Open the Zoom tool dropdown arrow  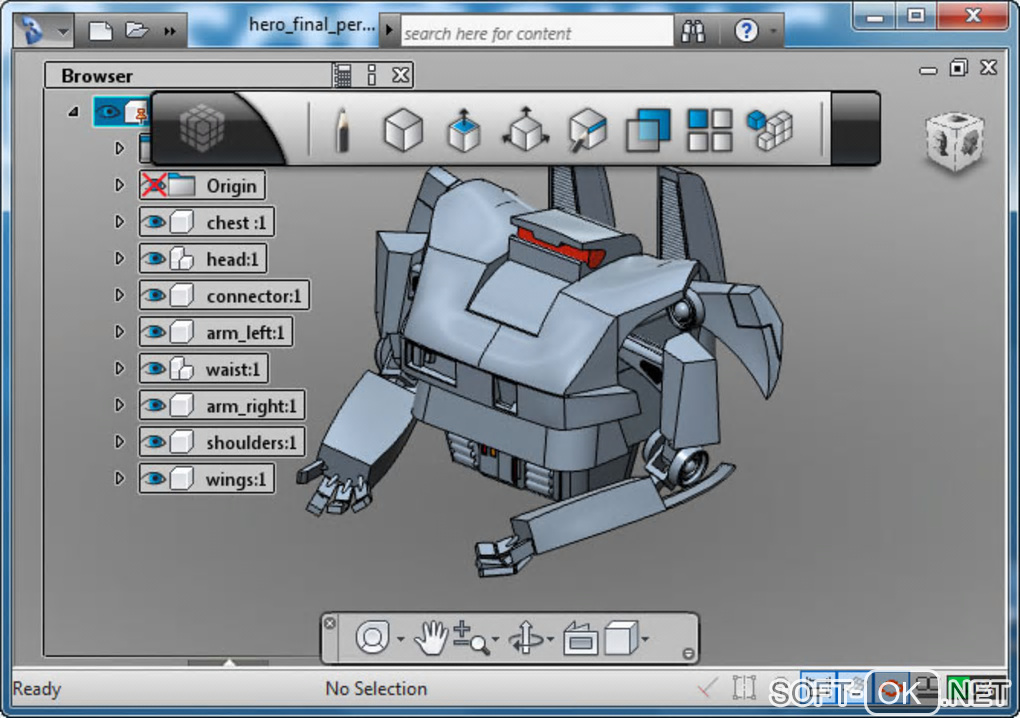[494, 640]
